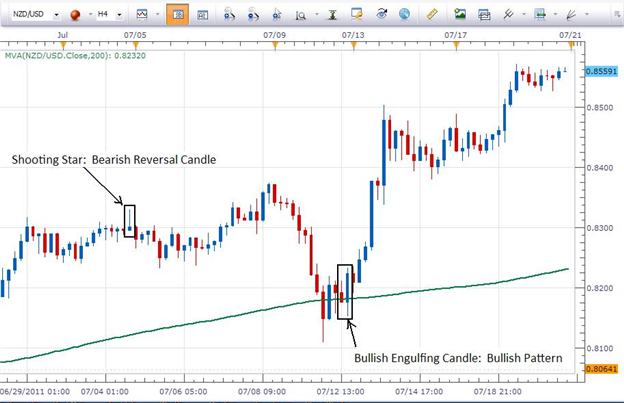The image size is (624, 403).
Task: Click the 07/21 orange date marker
Action: (571, 45)
